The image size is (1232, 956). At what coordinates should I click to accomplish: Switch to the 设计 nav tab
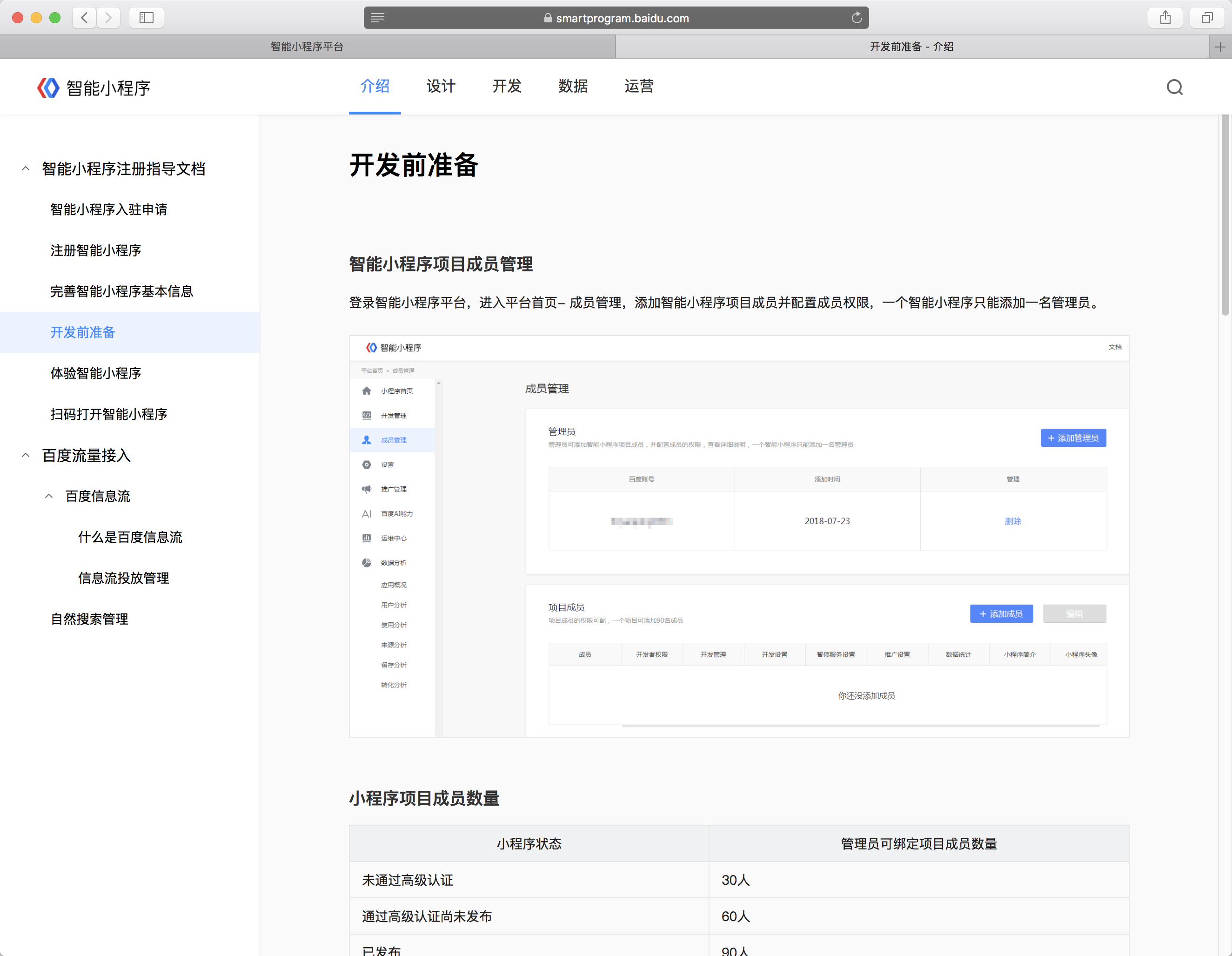coord(441,87)
